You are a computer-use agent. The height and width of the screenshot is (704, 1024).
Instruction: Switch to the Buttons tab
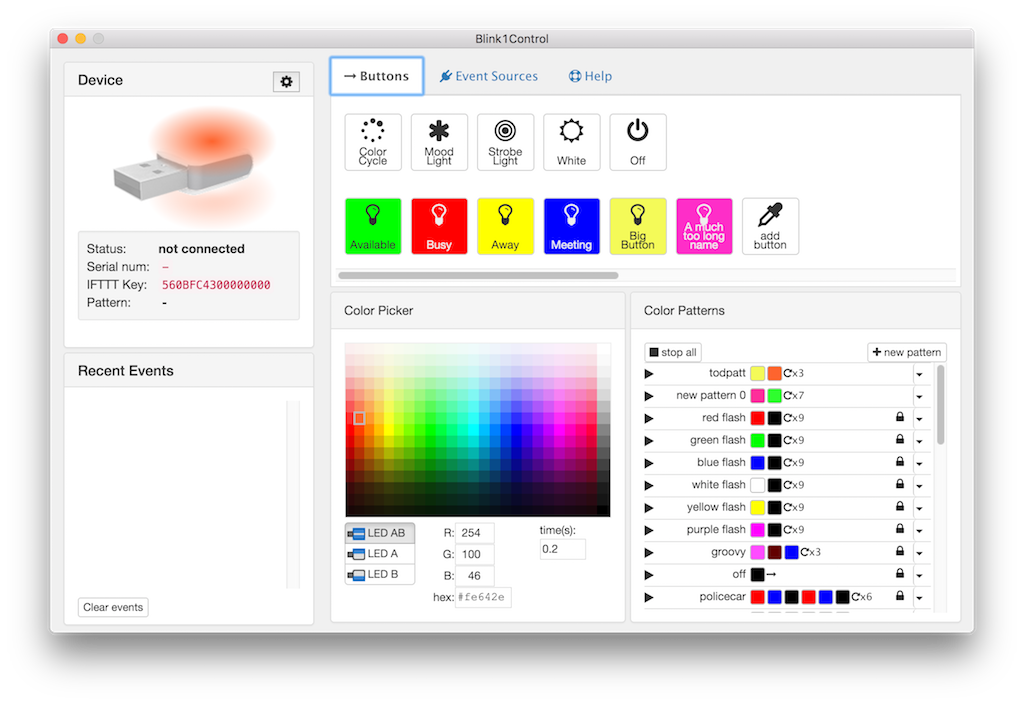[377, 76]
